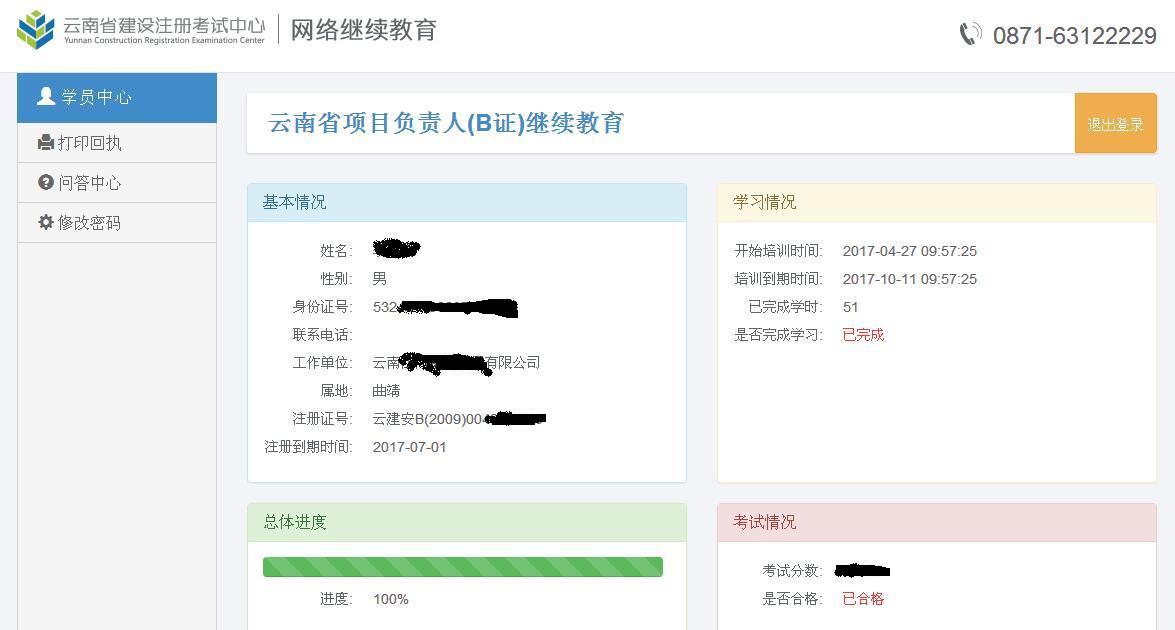Click the printer icon for 打印回执
Viewport: 1175px width, 630px height.
click(46, 143)
